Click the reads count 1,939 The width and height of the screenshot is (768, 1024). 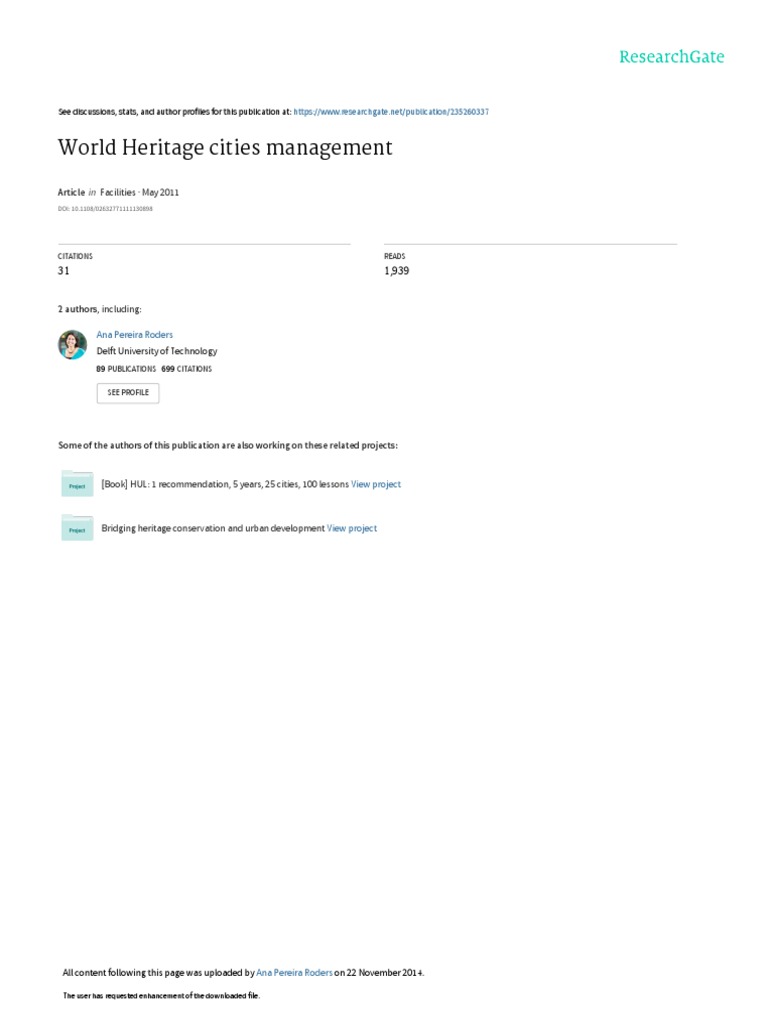396,270
